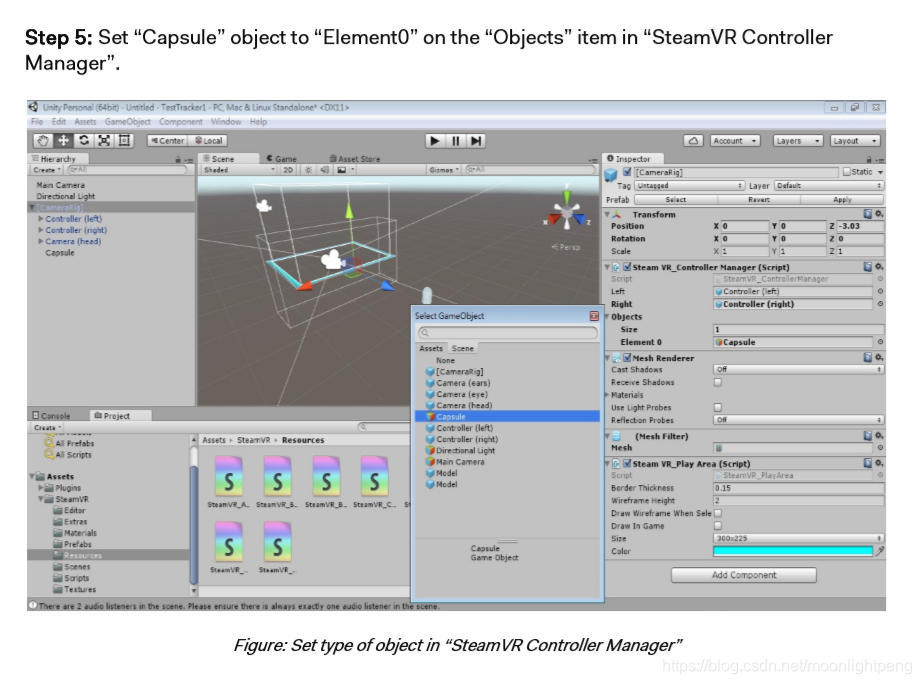
Task: Open Cast Shadows dropdown
Action: coord(798,369)
